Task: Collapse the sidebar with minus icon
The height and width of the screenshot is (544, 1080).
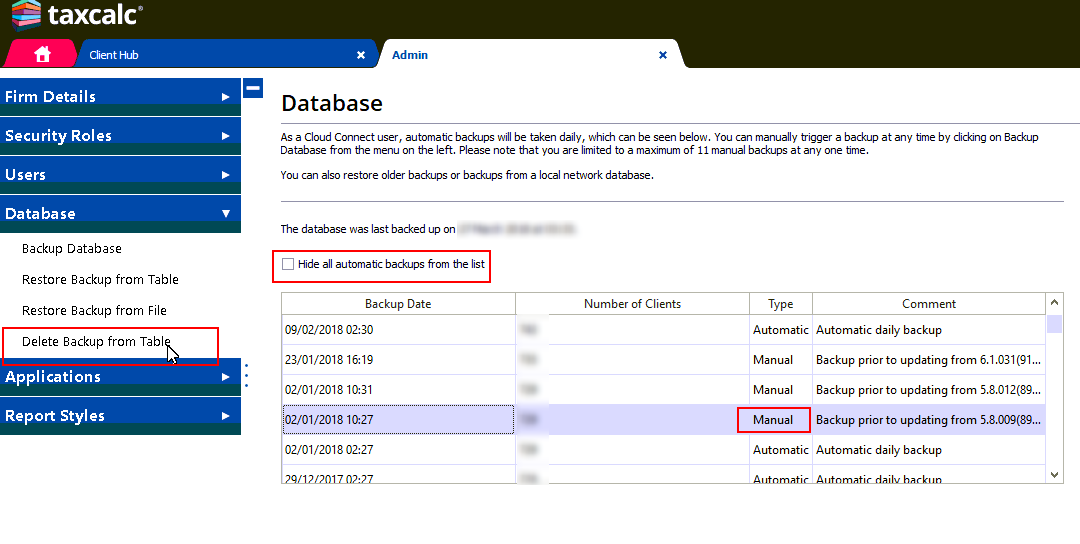Action: (253, 88)
